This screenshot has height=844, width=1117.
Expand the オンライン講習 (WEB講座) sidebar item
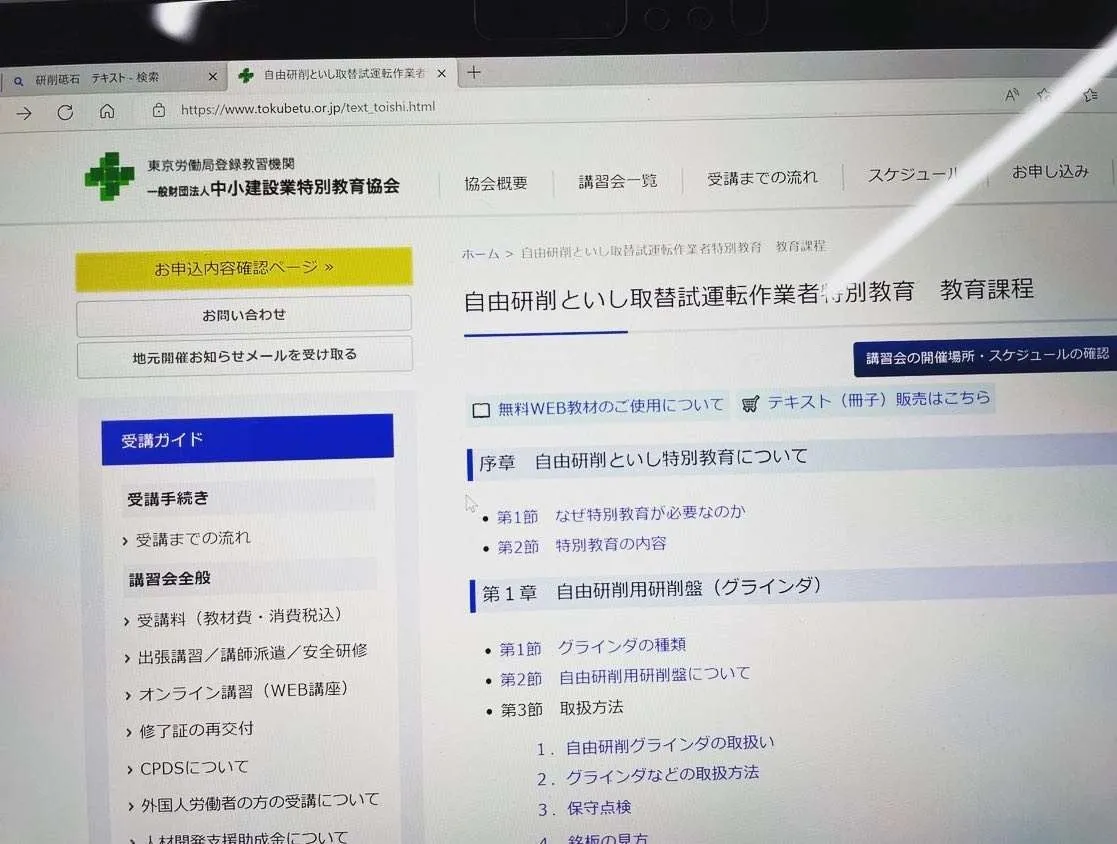point(243,691)
